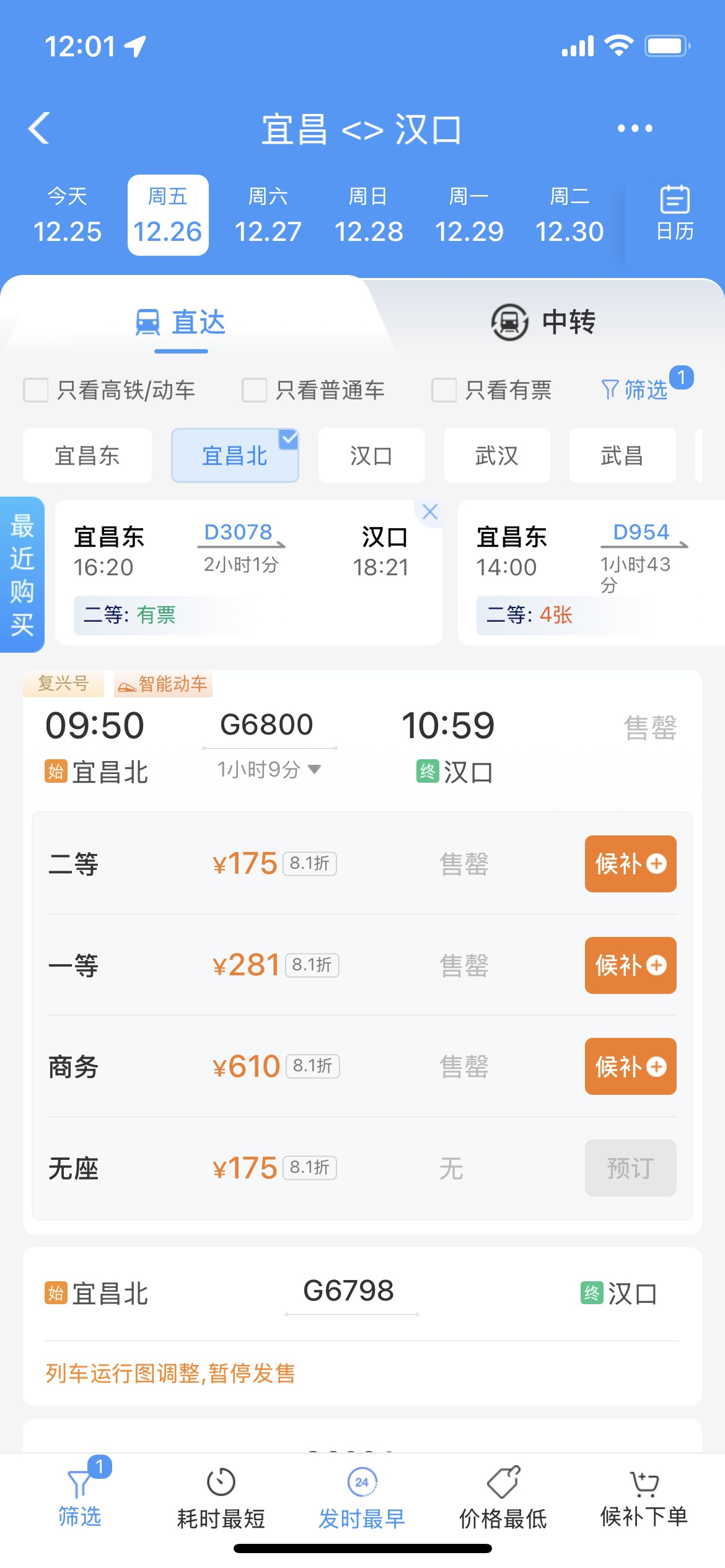Tap 候补 waitlist button for 商务 seat
The height and width of the screenshot is (1568, 725).
630,1066
